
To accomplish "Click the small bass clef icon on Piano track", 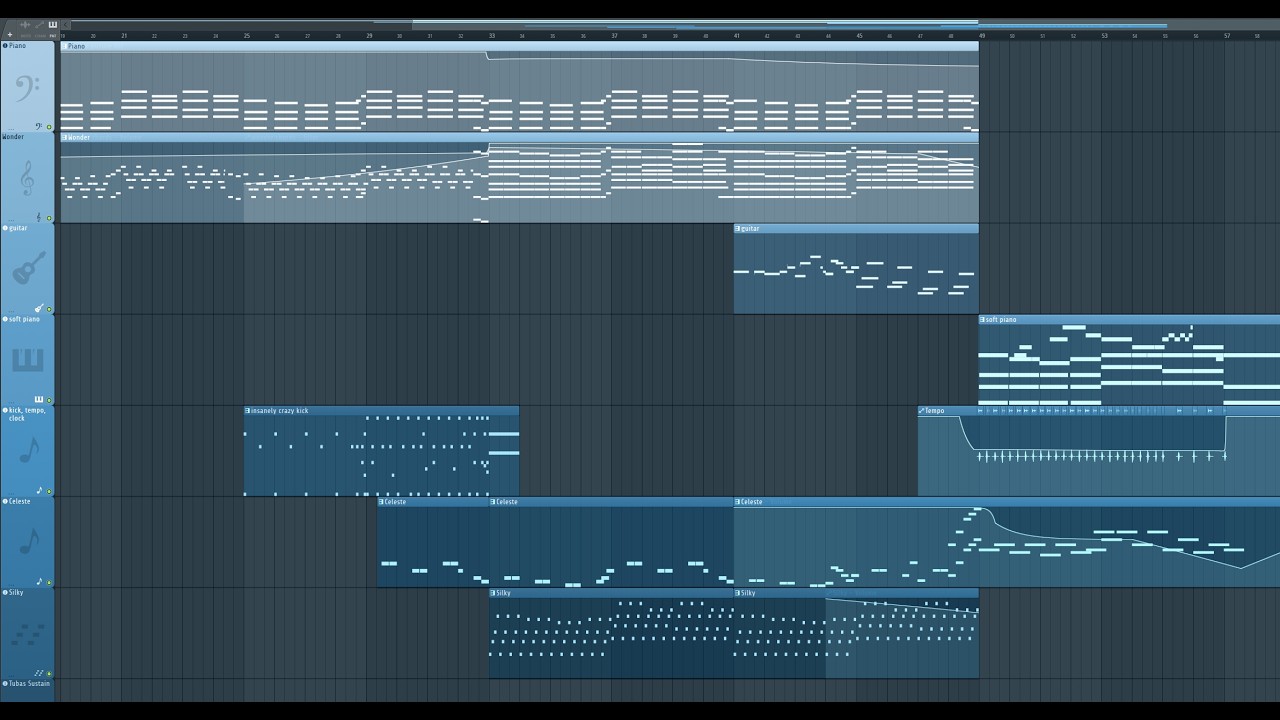I will [39, 127].
